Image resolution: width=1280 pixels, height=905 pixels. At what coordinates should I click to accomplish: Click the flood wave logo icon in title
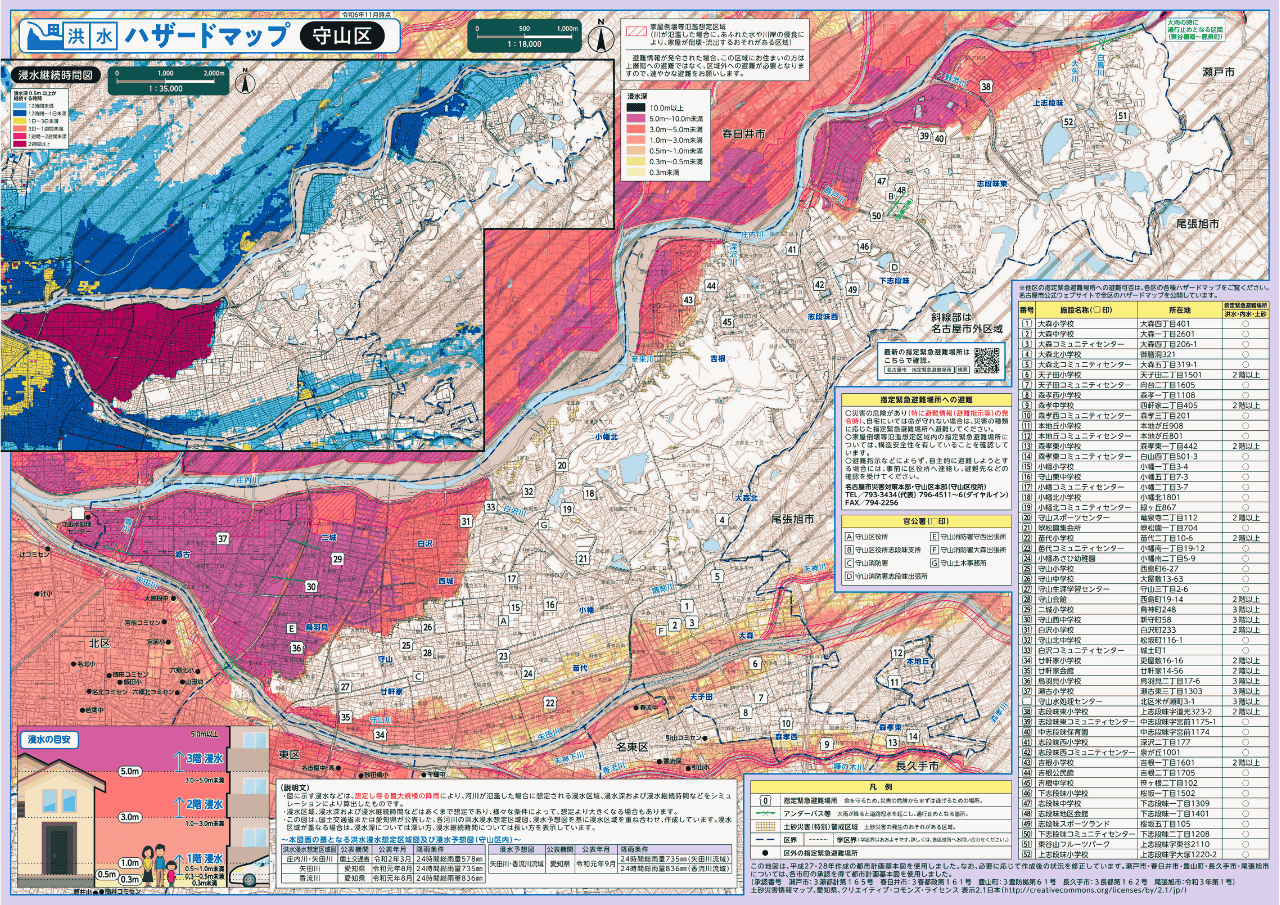coord(41,36)
